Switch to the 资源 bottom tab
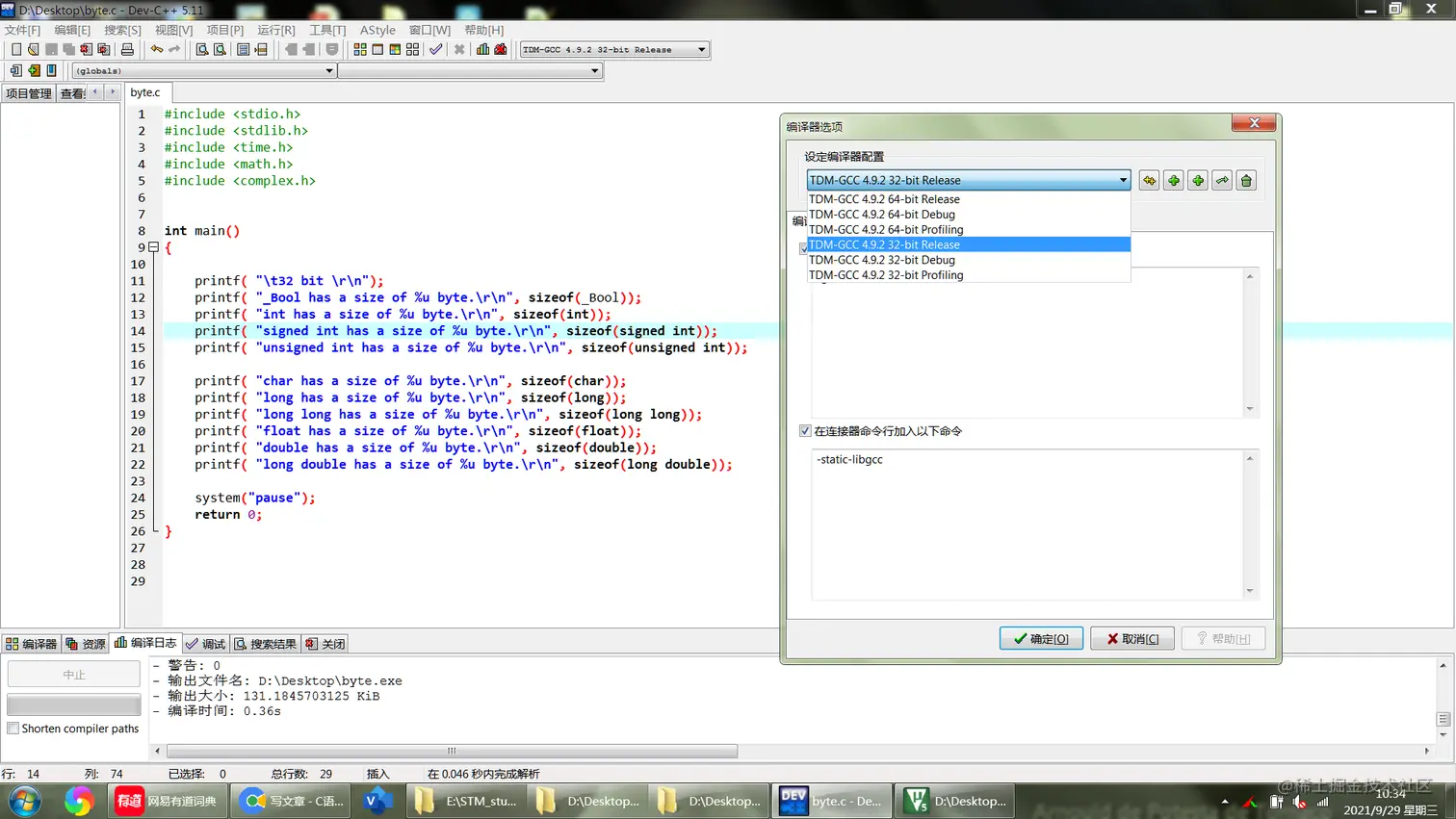This screenshot has height=819, width=1456. click(86, 644)
